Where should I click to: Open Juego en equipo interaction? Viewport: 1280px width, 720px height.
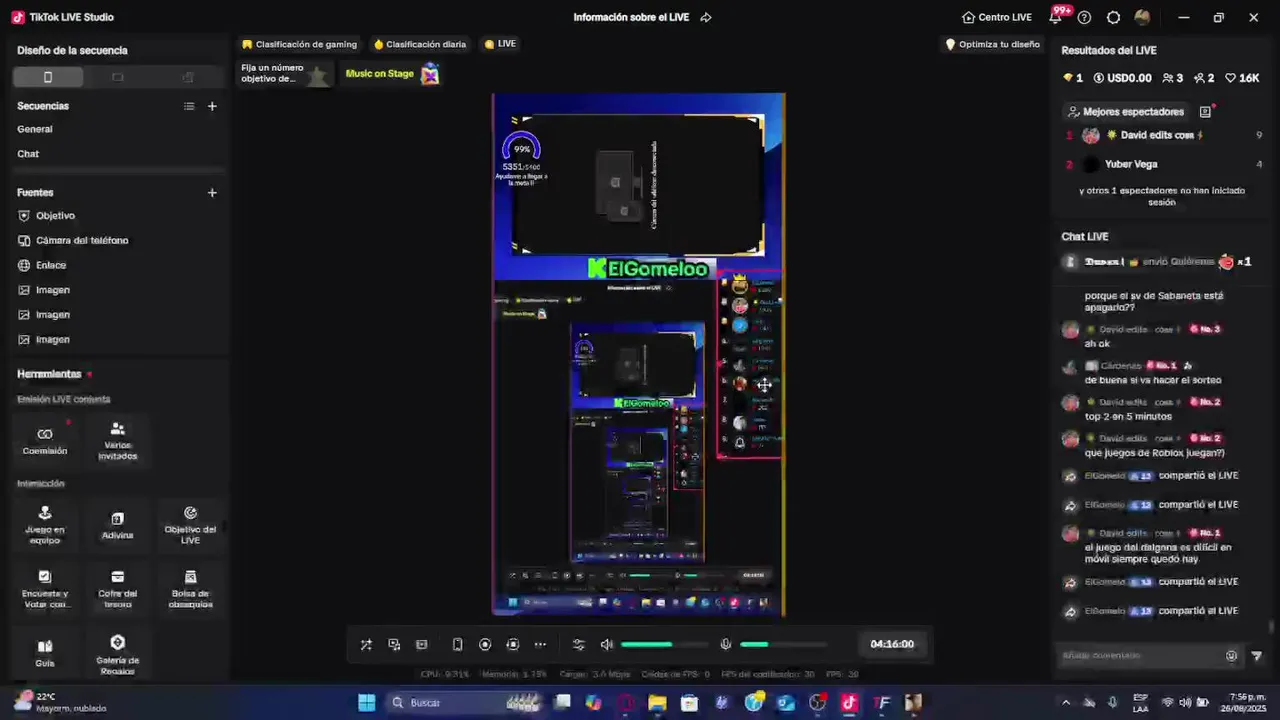pos(45,525)
